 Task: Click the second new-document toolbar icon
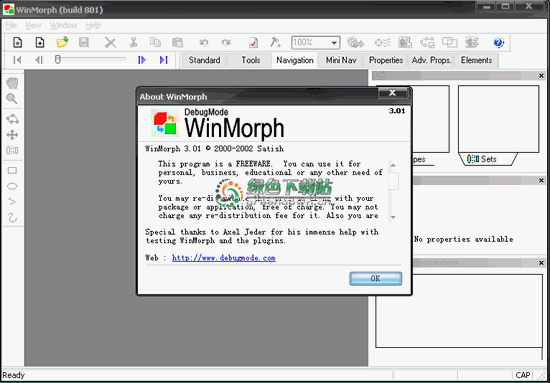(40, 42)
